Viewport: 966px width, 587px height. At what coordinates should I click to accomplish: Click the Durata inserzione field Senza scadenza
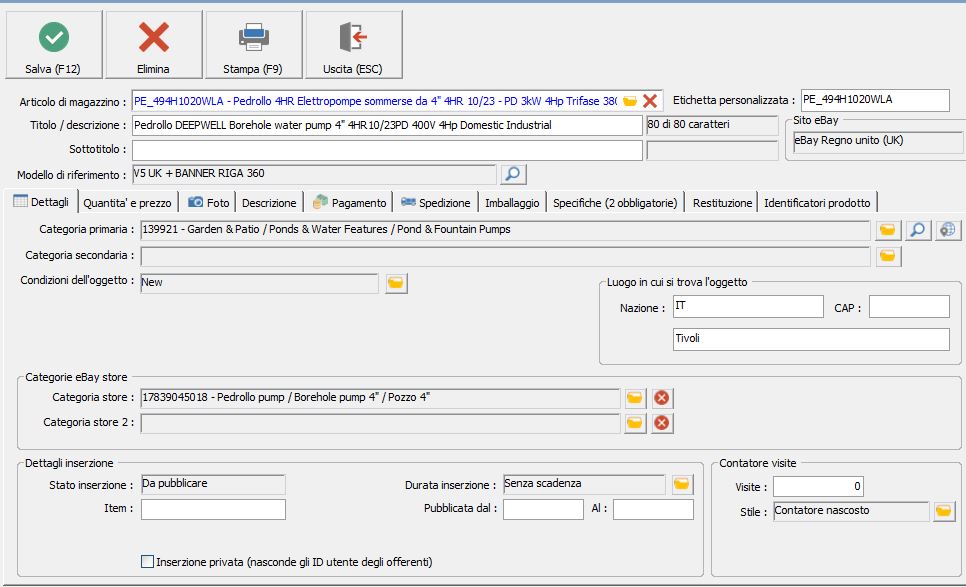[x=584, y=484]
